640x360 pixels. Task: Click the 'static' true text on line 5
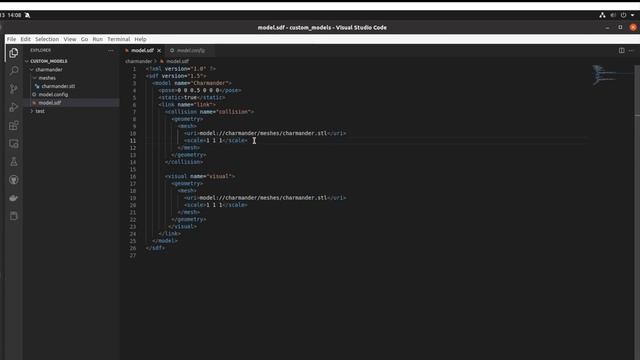191,98
